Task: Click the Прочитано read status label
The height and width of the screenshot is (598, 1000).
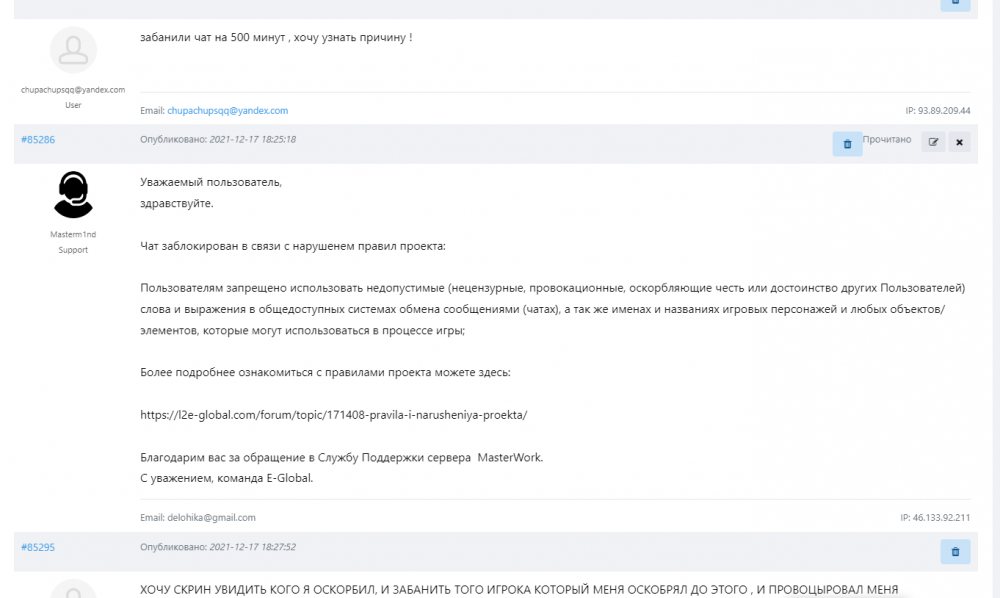Action: click(887, 140)
